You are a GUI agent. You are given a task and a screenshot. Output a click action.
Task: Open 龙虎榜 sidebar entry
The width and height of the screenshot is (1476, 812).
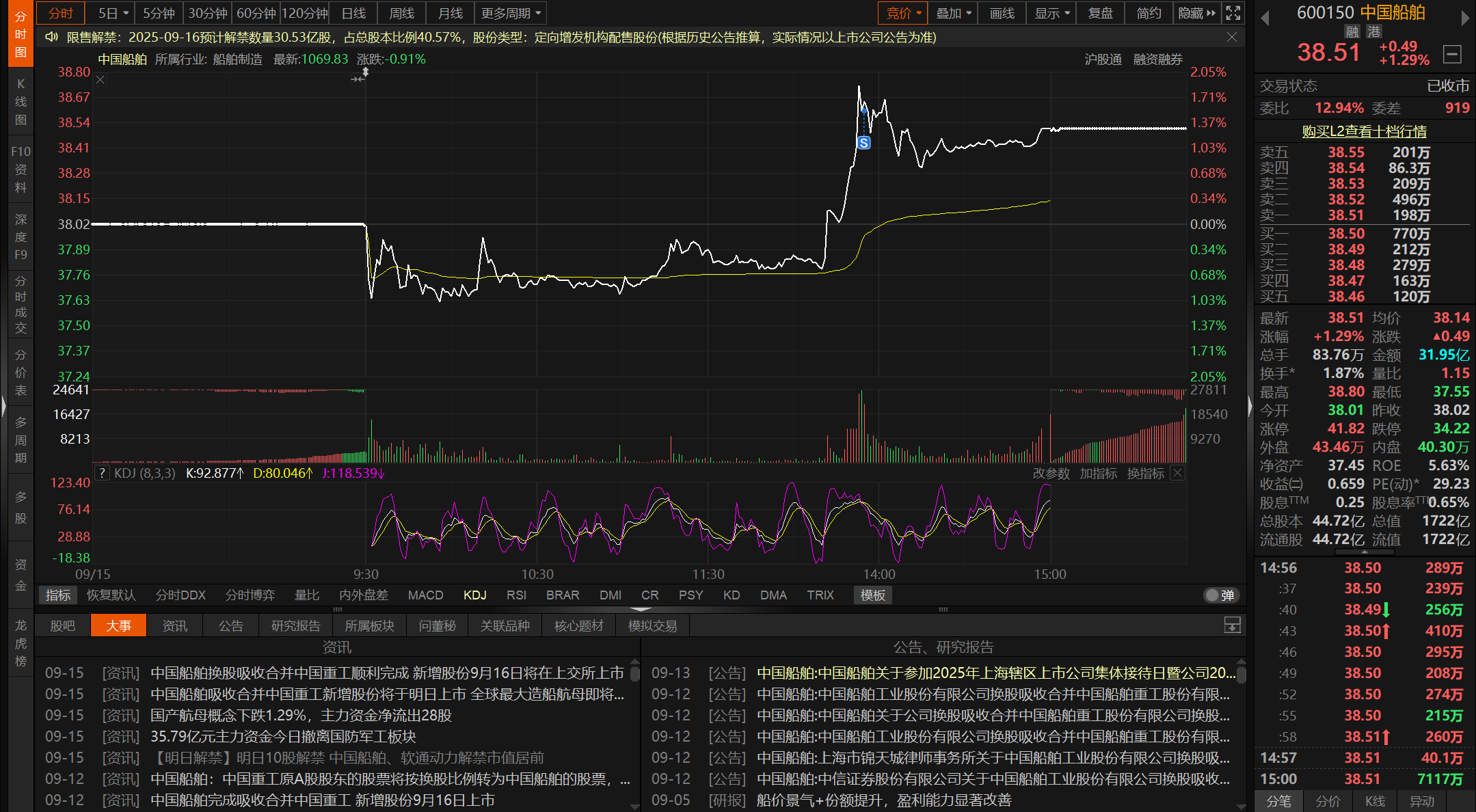[x=21, y=642]
